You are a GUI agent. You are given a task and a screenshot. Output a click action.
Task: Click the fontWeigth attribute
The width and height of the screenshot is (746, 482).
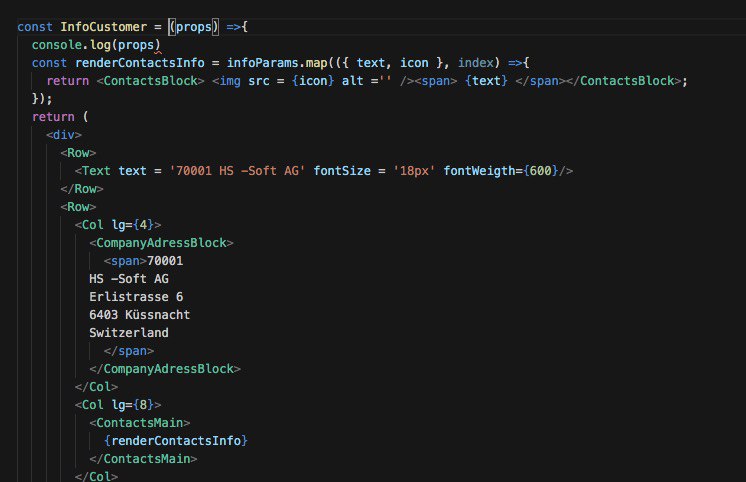point(480,171)
